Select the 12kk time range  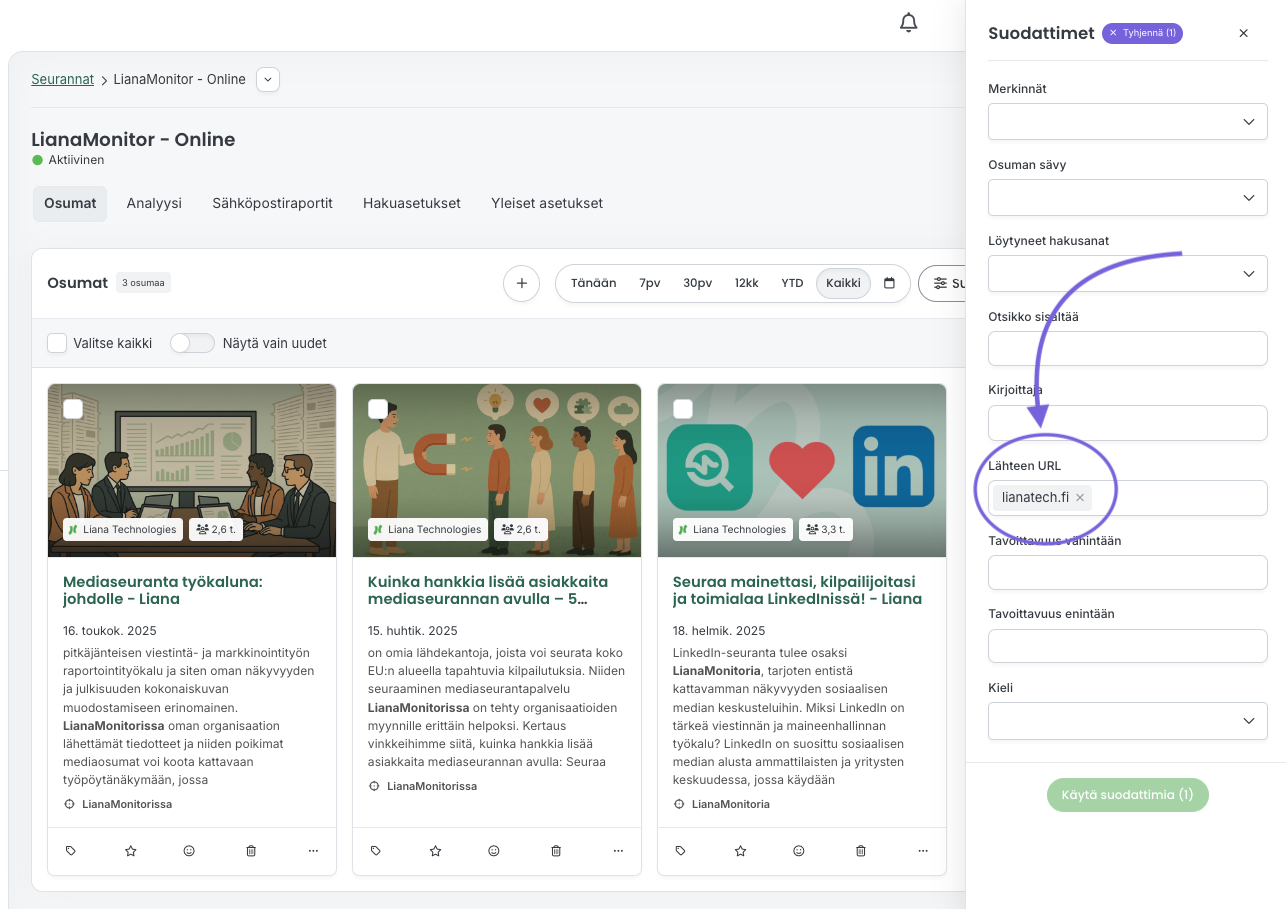coord(746,283)
